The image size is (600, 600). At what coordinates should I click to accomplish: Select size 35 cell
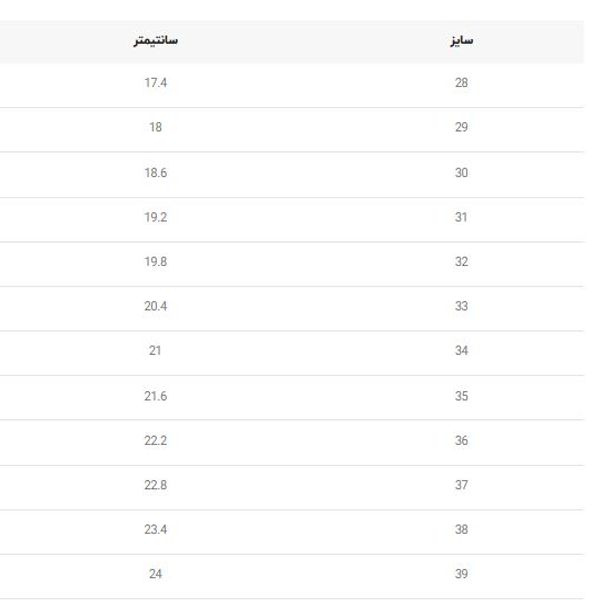pos(461,396)
